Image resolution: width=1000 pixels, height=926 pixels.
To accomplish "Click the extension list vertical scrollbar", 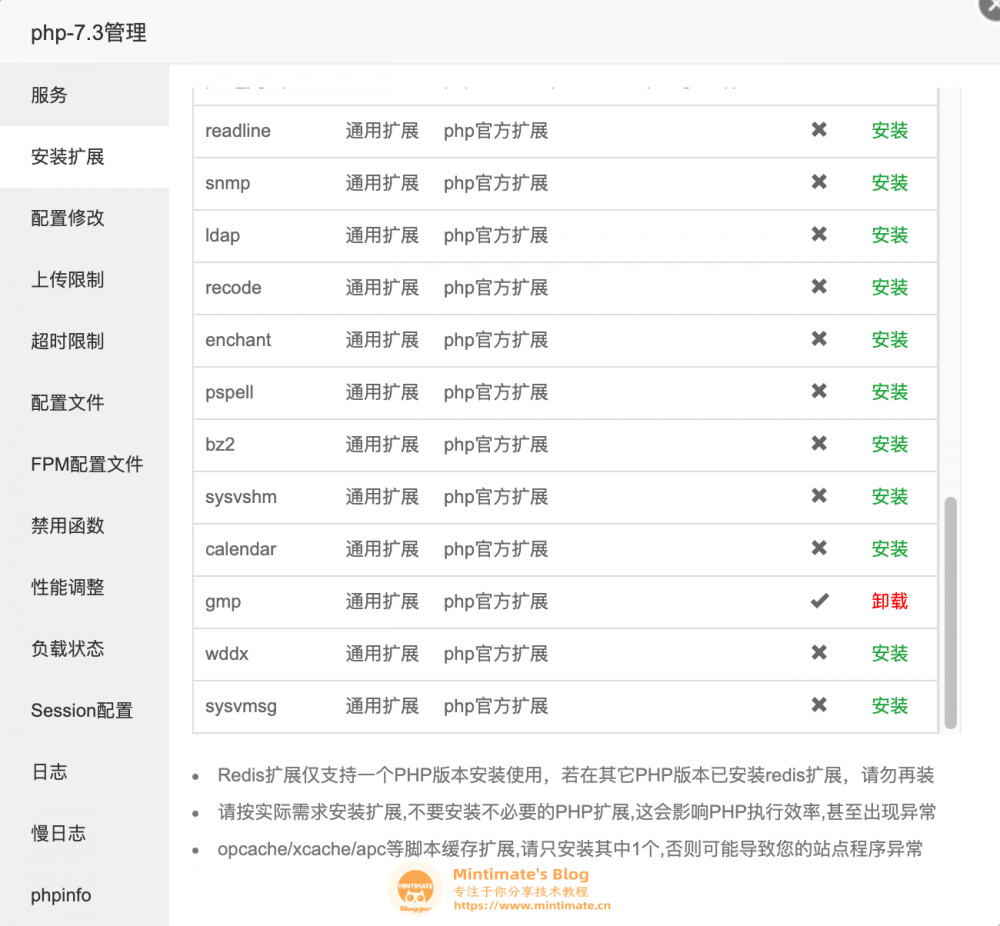I will [950, 612].
